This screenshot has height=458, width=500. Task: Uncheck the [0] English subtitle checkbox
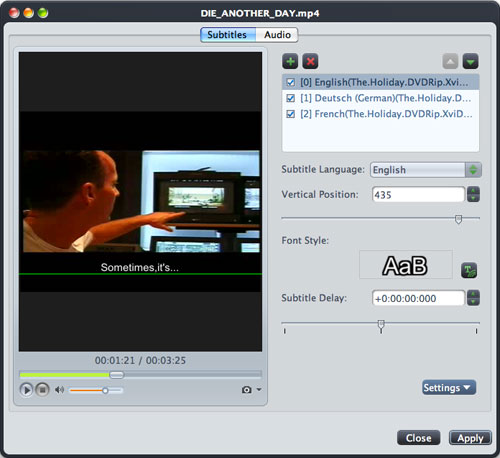[x=291, y=82]
